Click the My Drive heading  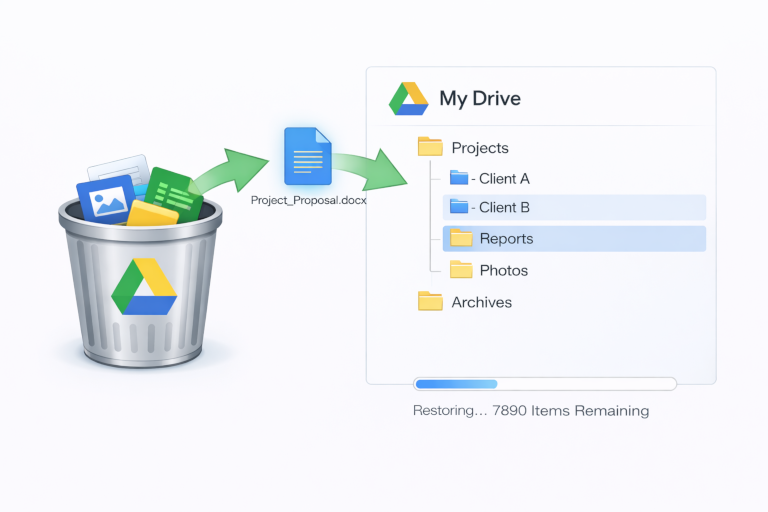[480, 98]
